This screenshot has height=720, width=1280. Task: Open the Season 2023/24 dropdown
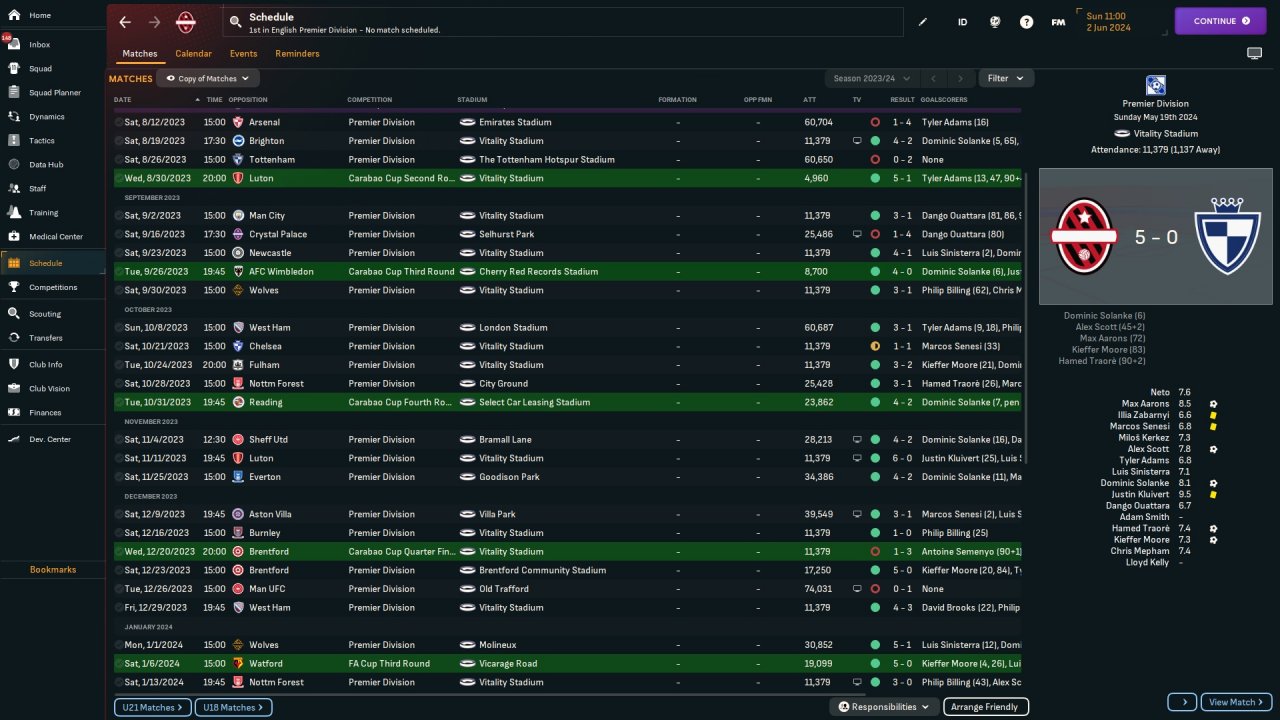(870, 78)
